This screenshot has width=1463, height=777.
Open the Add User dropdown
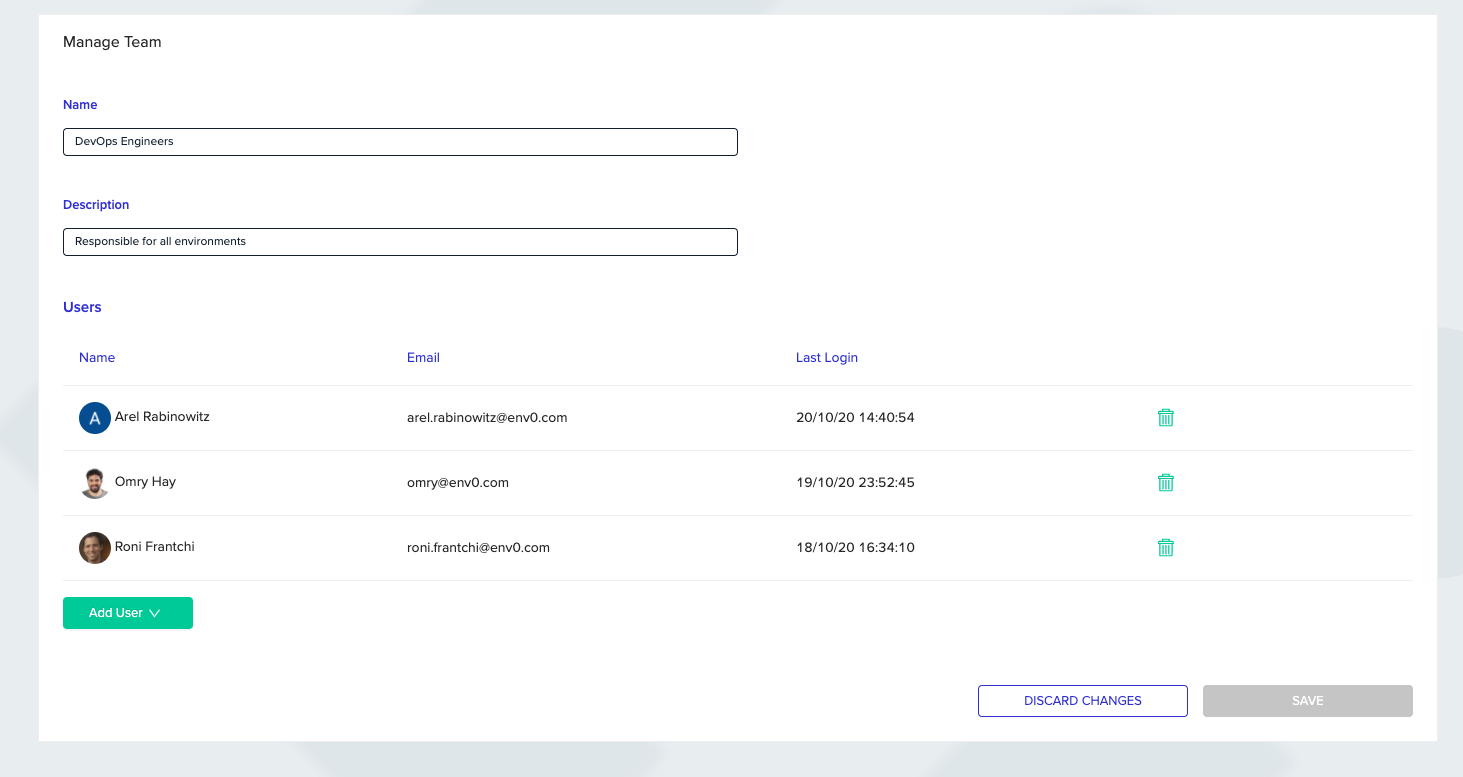click(x=128, y=613)
